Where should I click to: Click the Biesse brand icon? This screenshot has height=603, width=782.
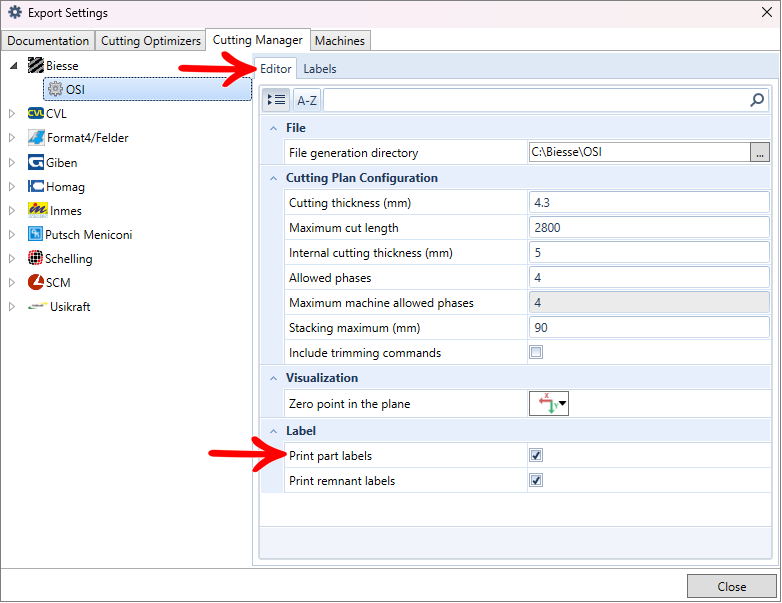point(36,65)
